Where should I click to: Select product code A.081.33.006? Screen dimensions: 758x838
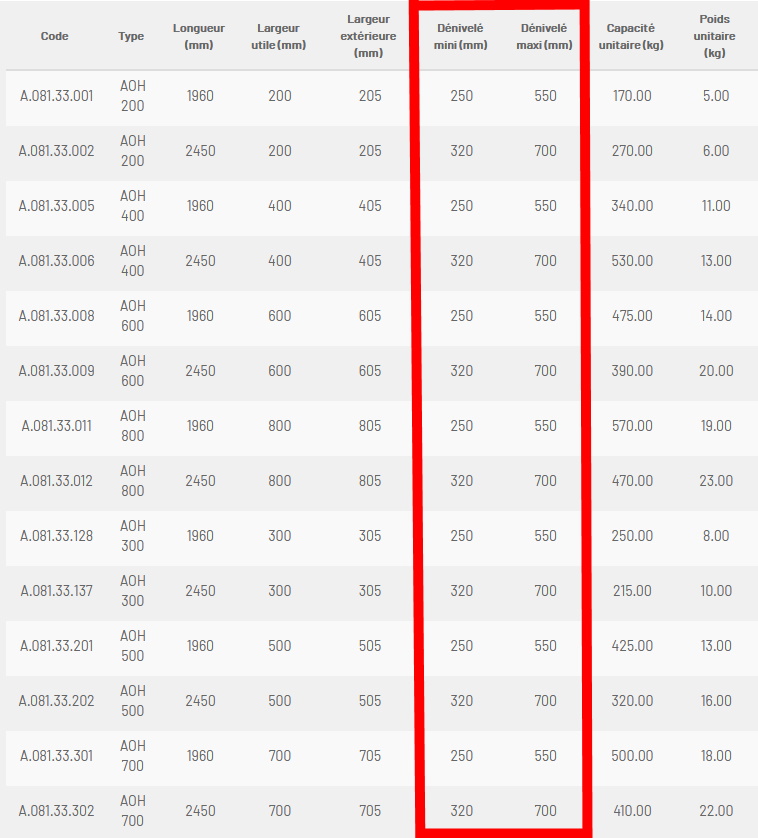(x=57, y=261)
